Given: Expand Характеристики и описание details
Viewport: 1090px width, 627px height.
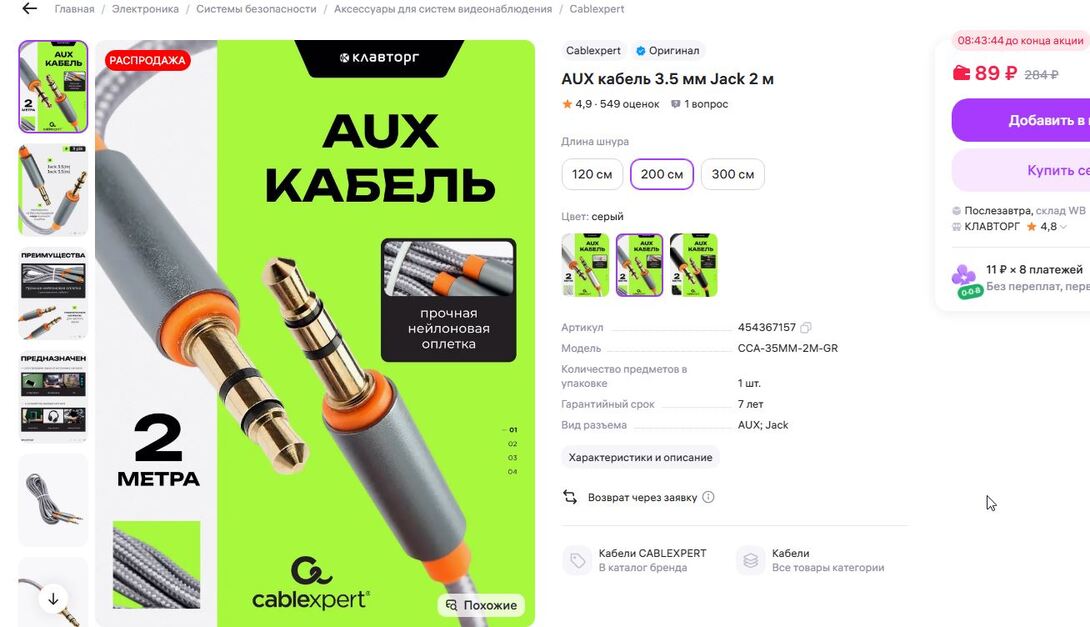Looking at the screenshot, I should [x=640, y=457].
